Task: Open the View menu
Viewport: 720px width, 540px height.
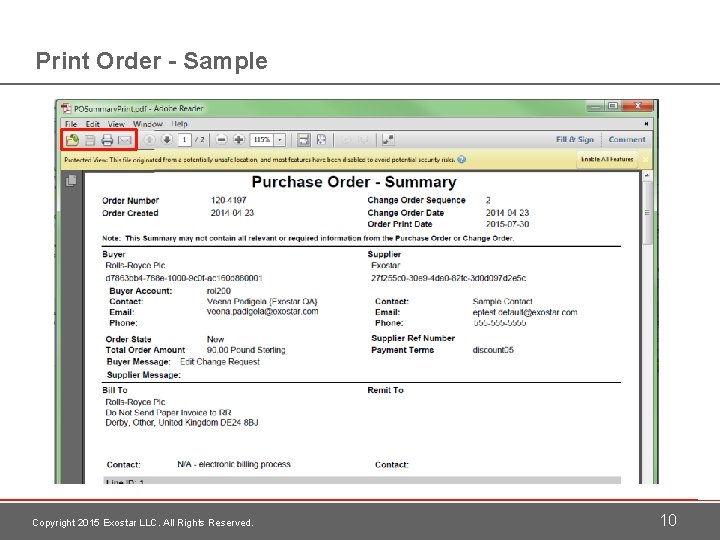Action: point(116,124)
